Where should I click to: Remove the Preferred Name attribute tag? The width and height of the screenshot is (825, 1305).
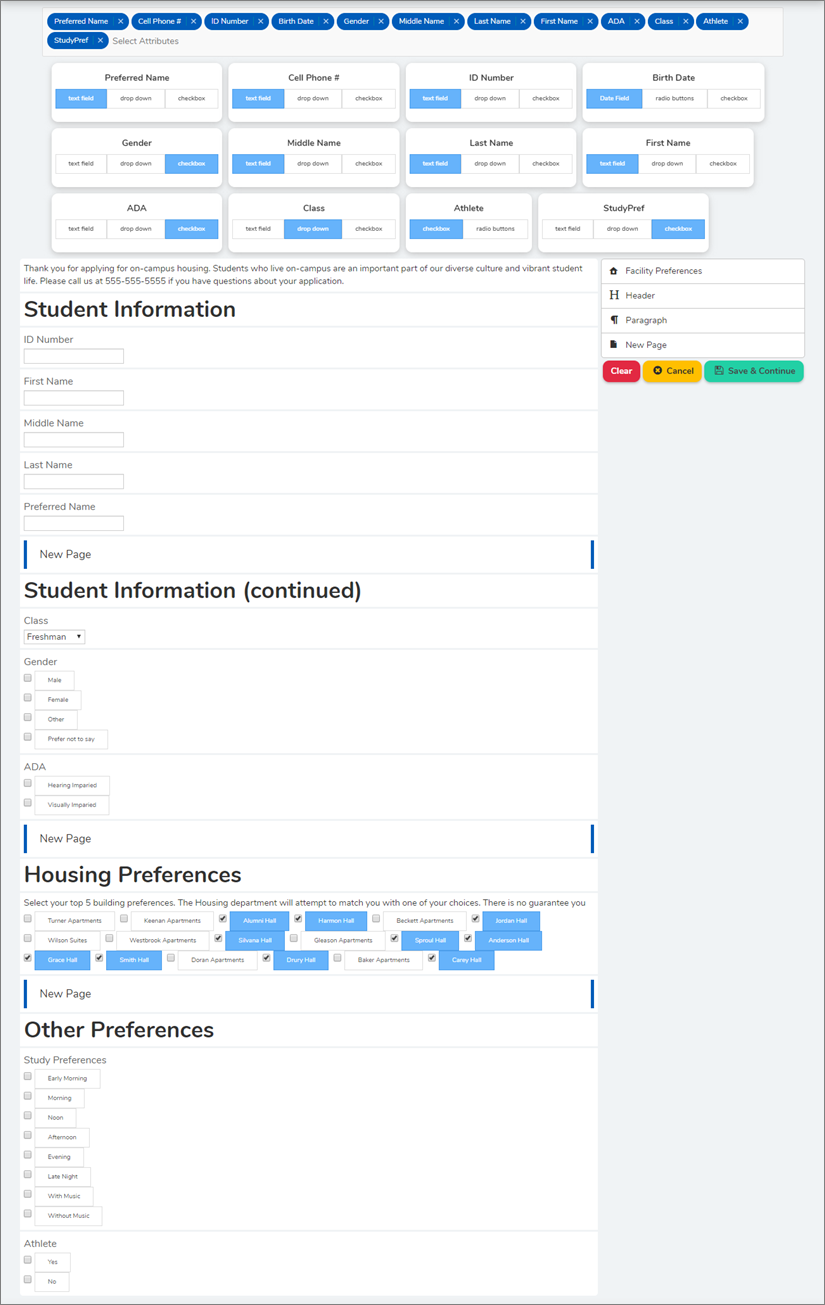point(121,21)
